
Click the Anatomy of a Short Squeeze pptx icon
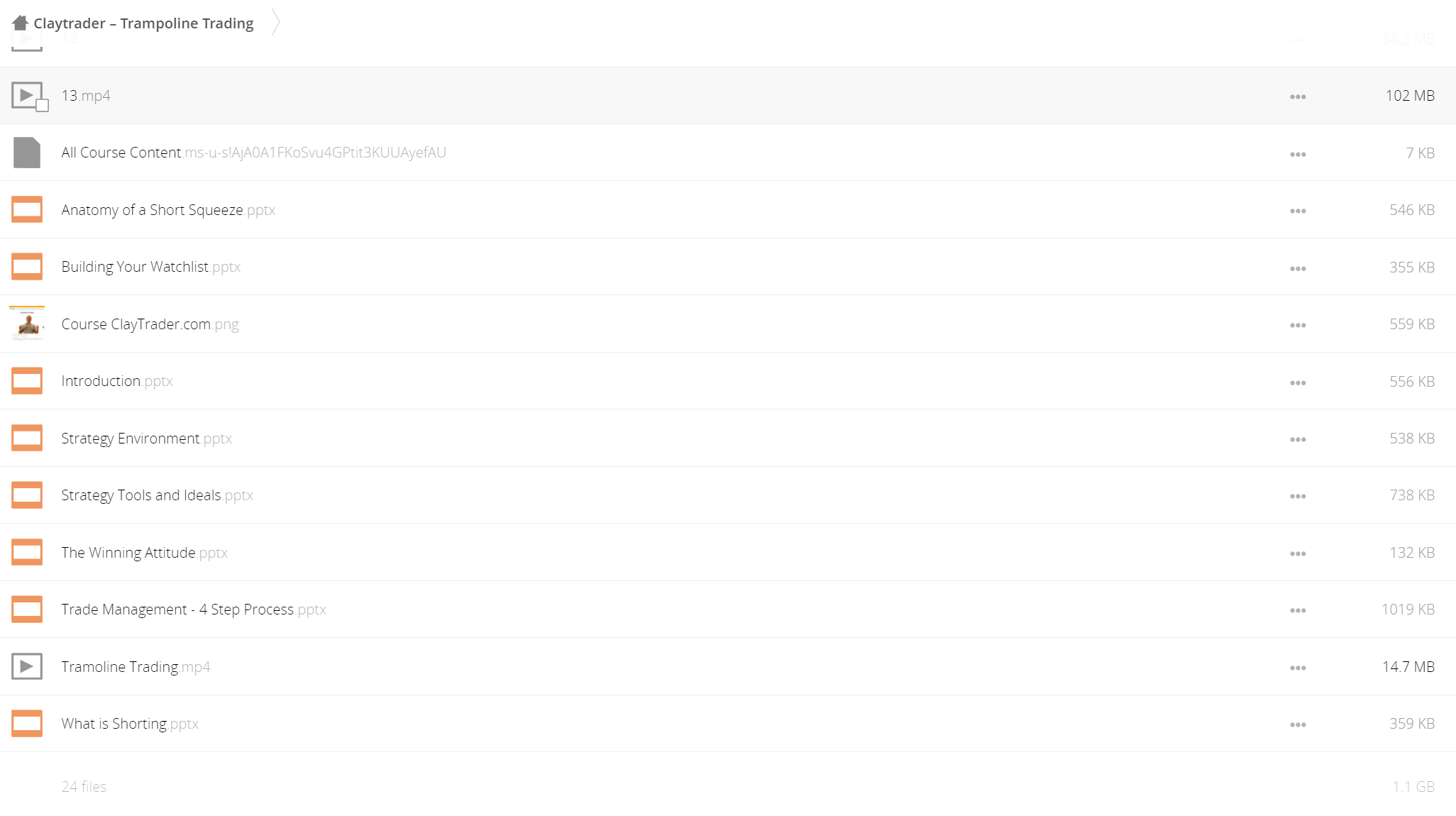coord(26,210)
